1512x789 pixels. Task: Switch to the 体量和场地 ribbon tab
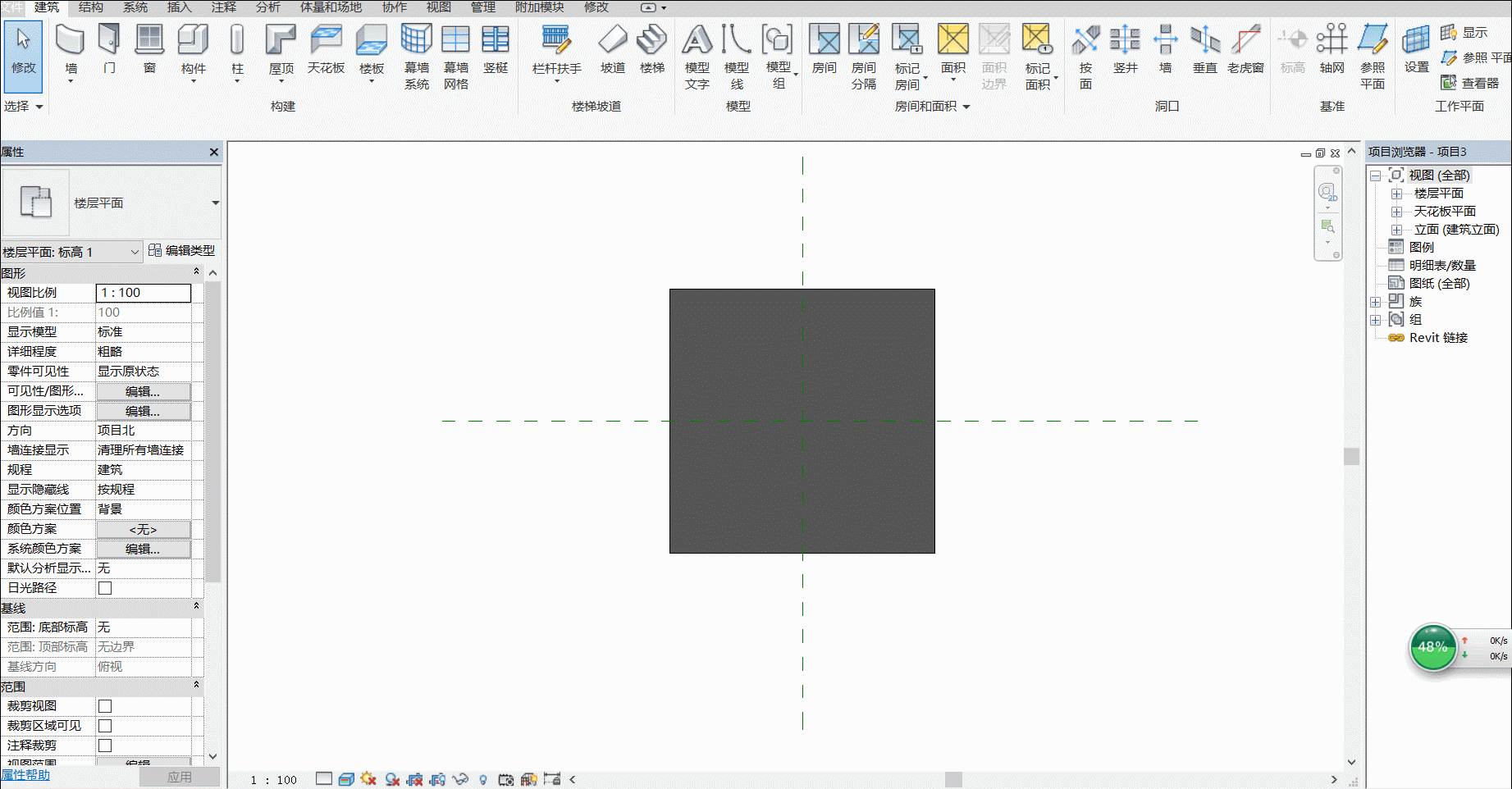click(x=331, y=7)
